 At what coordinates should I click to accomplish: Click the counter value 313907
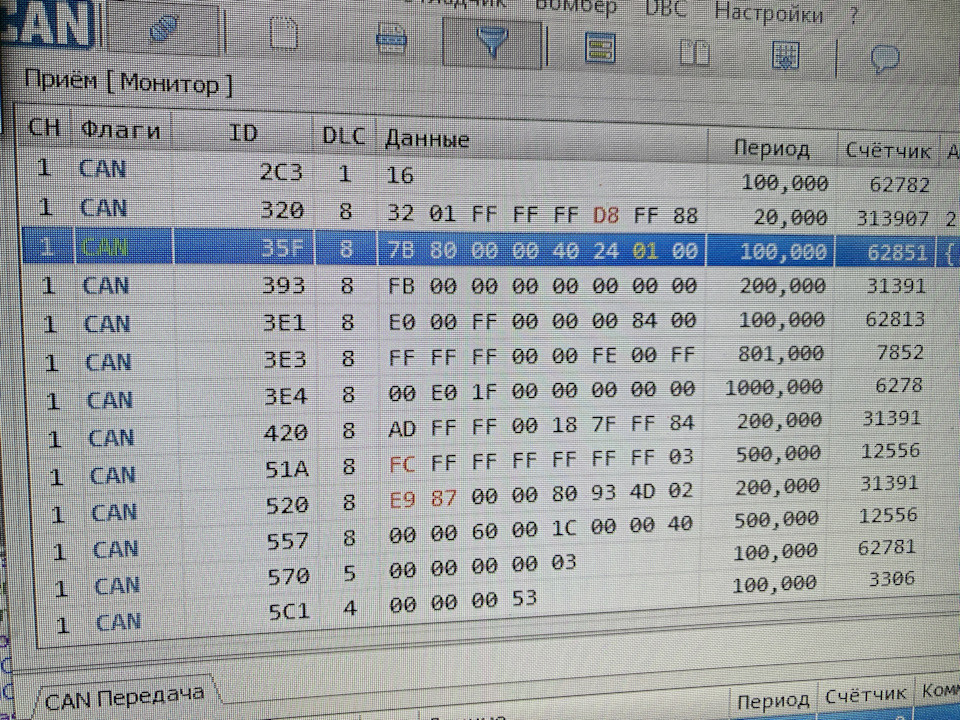(893, 218)
